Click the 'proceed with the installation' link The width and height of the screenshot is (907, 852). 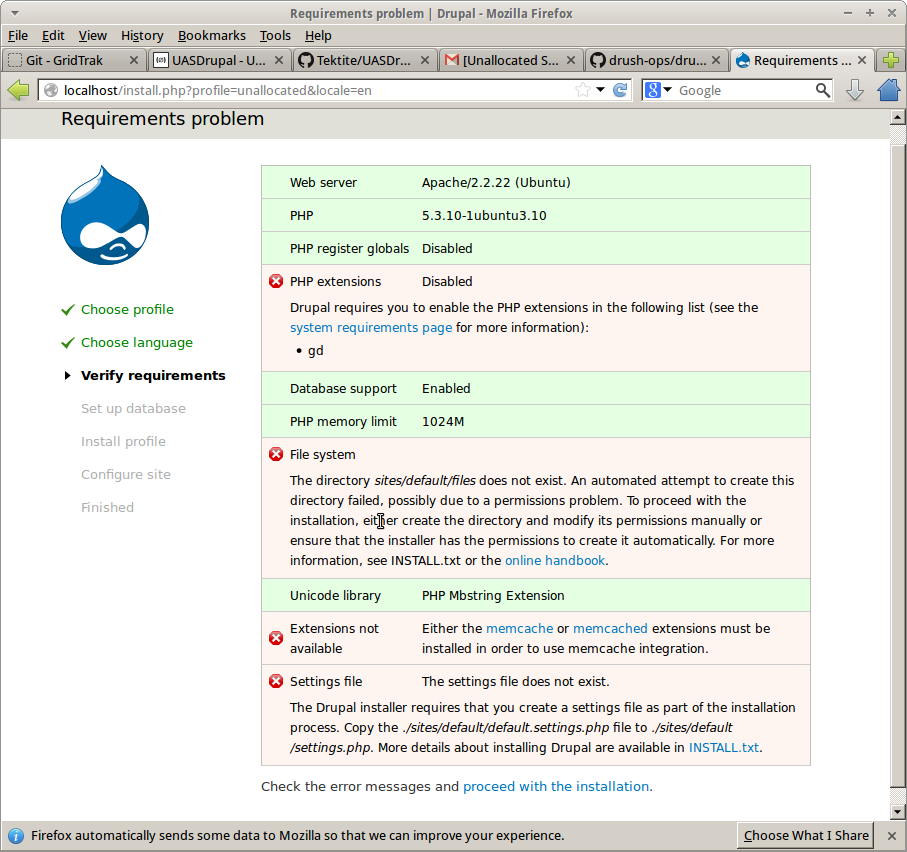click(x=556, y=787)
